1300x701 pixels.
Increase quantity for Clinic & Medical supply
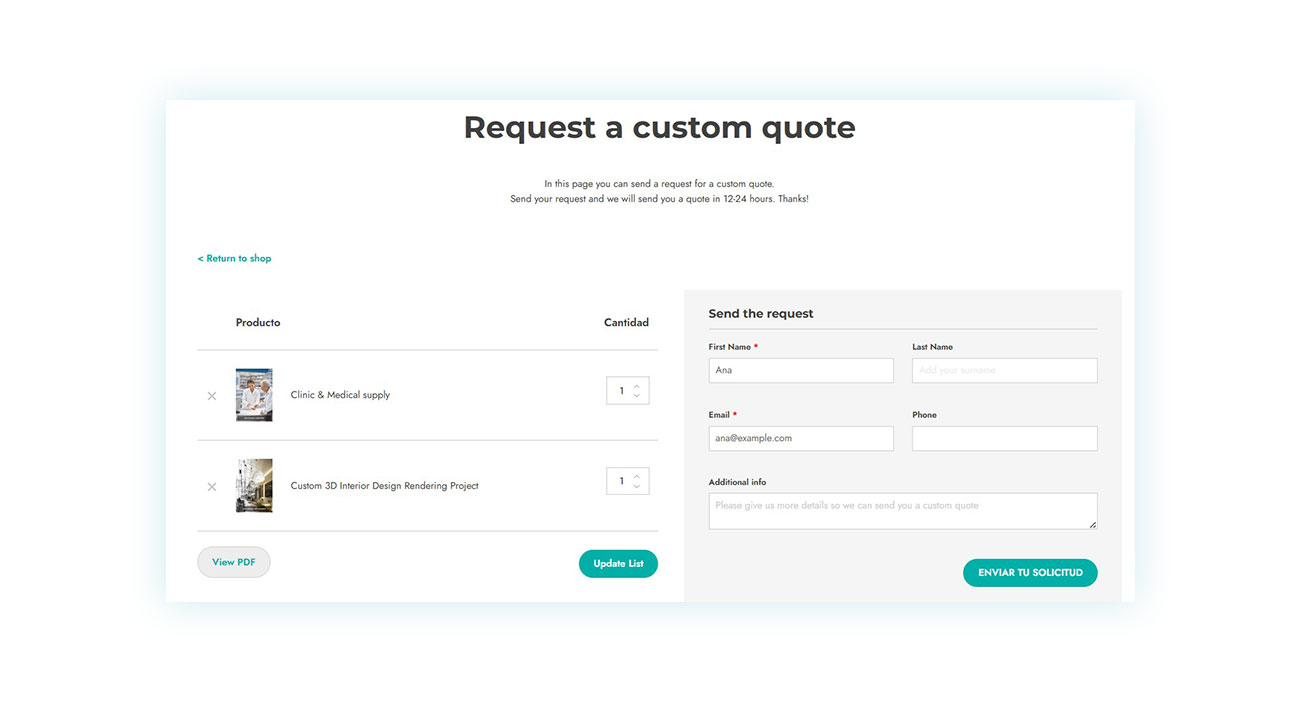pos(637,386)
